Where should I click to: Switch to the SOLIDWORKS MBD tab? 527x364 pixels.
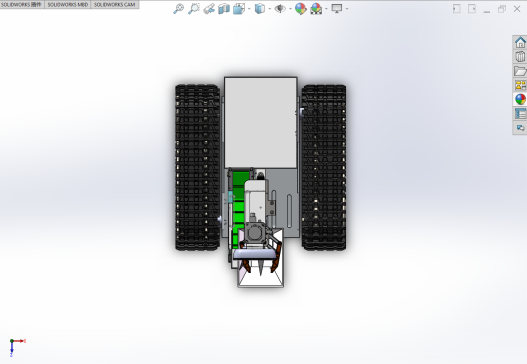68,5
